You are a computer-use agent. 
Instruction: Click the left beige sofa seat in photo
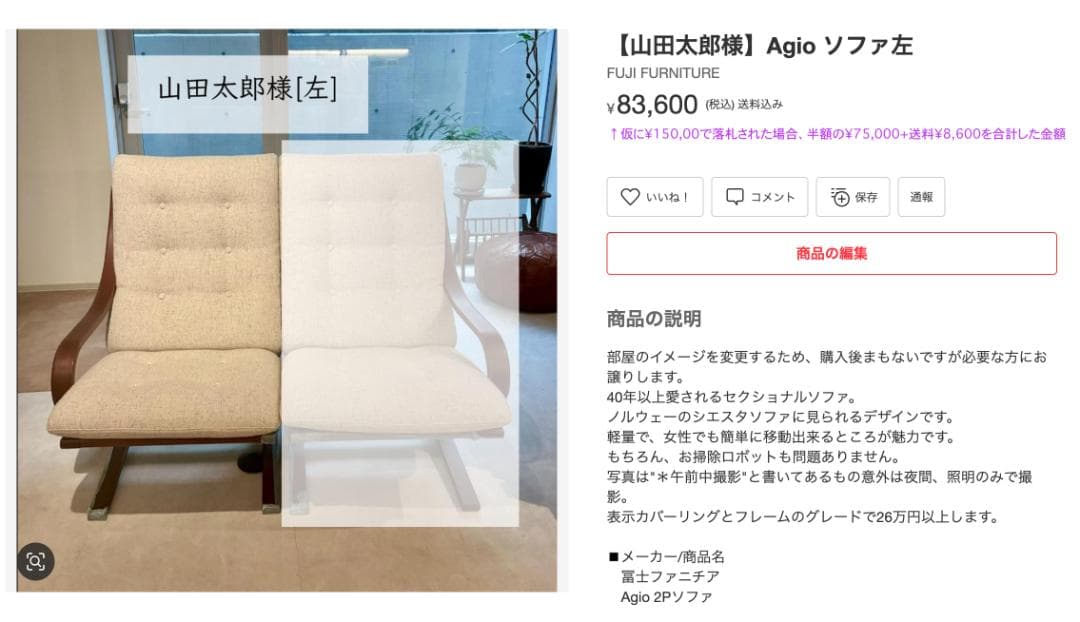click(165, 392)
